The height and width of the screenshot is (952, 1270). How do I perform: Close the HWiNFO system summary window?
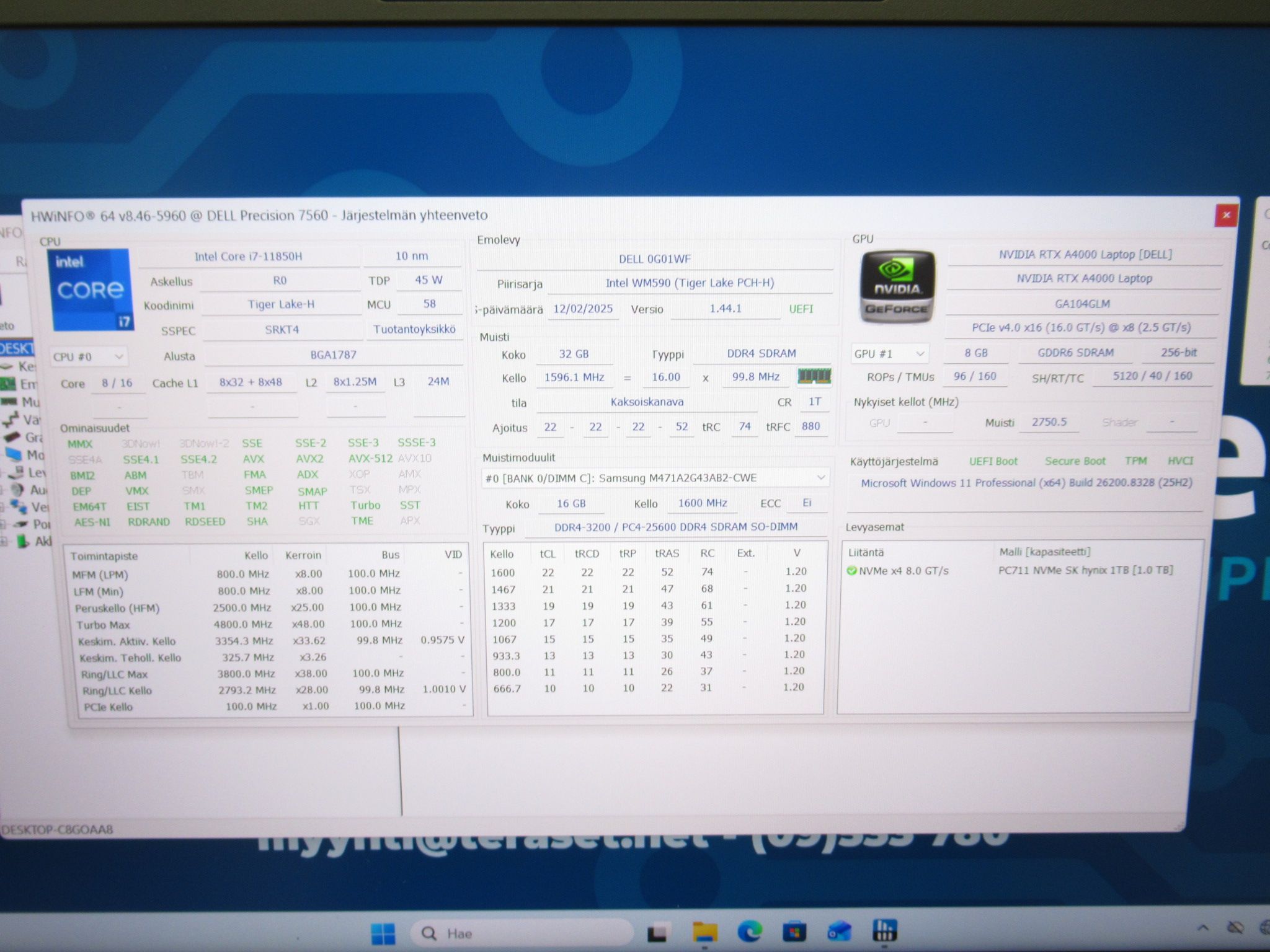coord(1226,215)
